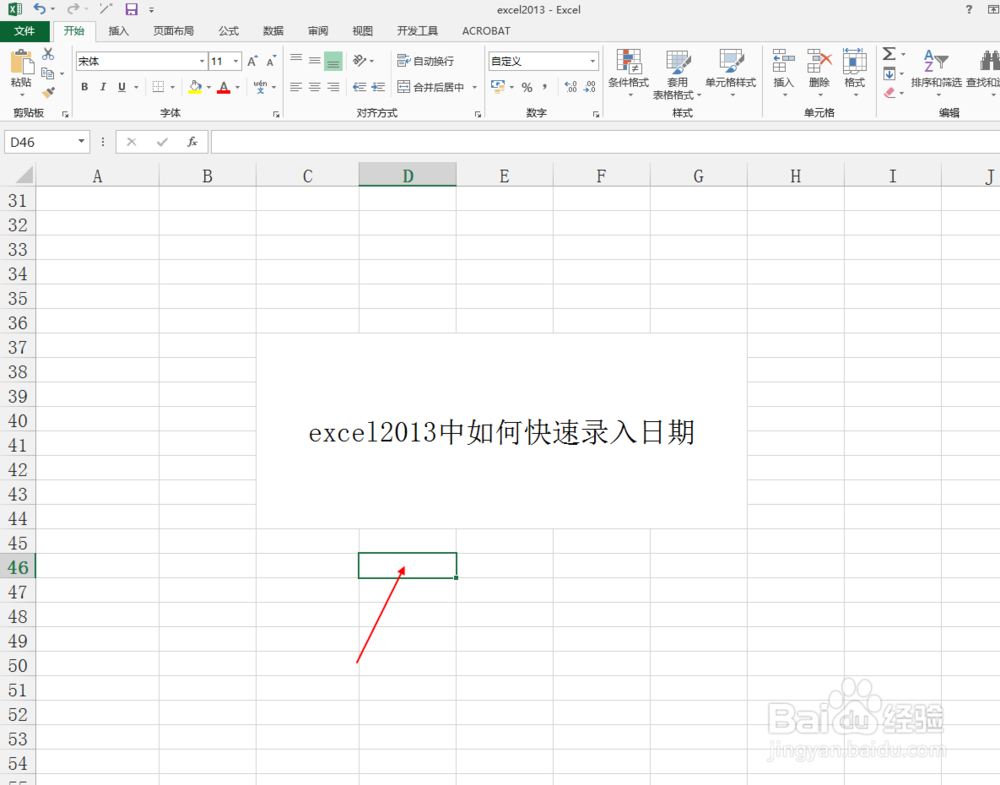Toggle bottom vertical alignment (highlighted)
Screen dimensions: 1000x785
[333, 61]
